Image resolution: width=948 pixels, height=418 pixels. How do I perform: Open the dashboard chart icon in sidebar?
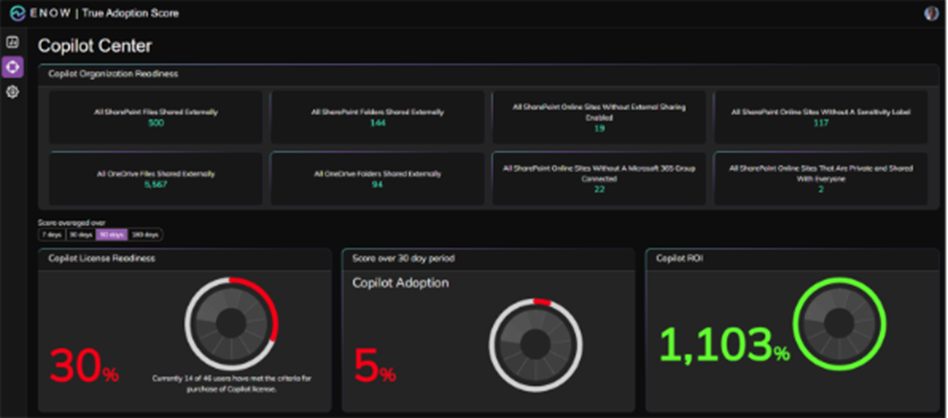(12, 43)
